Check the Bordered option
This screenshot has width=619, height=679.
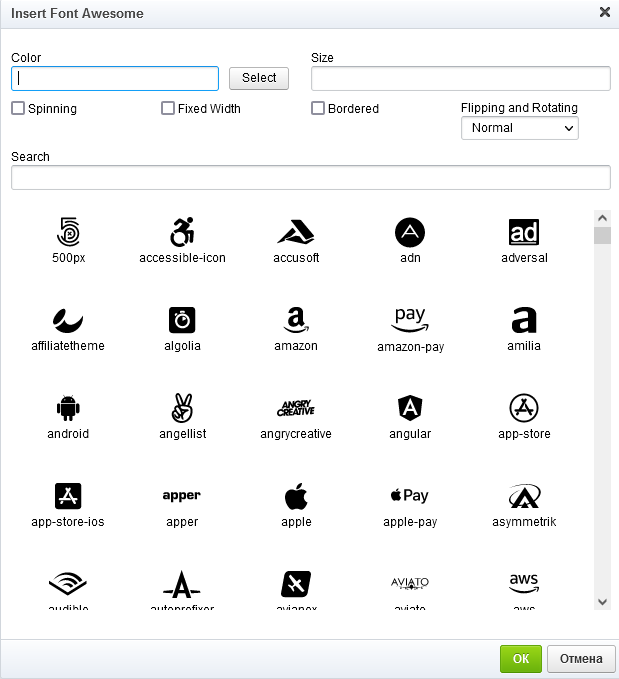click(318, 108)
